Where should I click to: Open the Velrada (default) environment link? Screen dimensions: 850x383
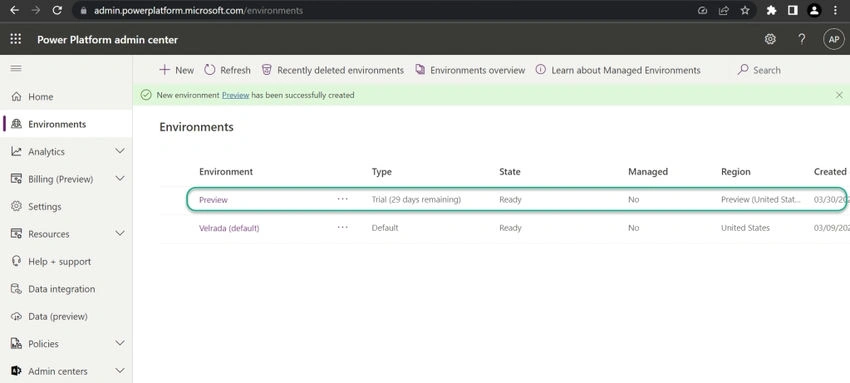tap(229, 228)
